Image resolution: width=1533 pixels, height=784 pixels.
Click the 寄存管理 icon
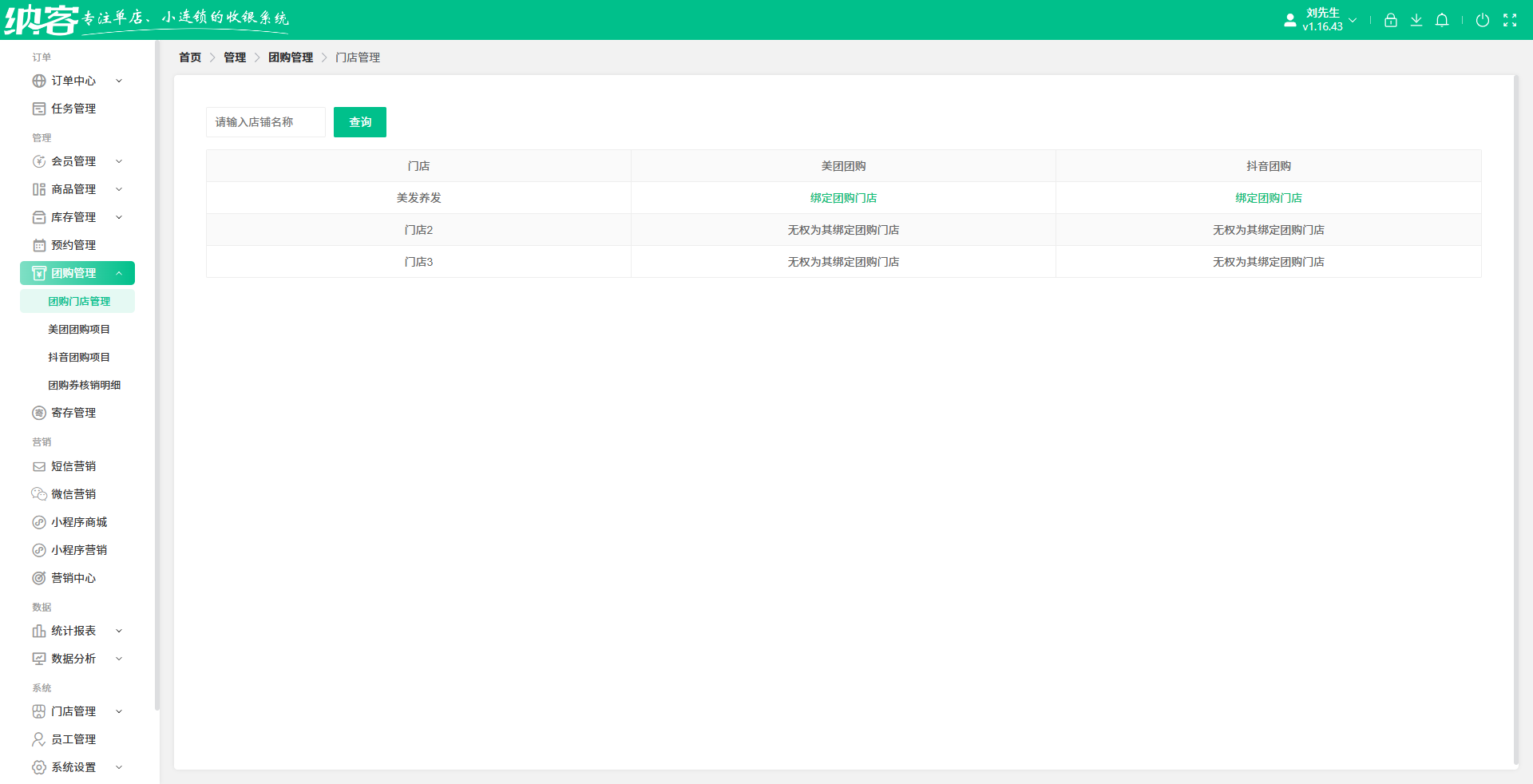click(39, 413)
